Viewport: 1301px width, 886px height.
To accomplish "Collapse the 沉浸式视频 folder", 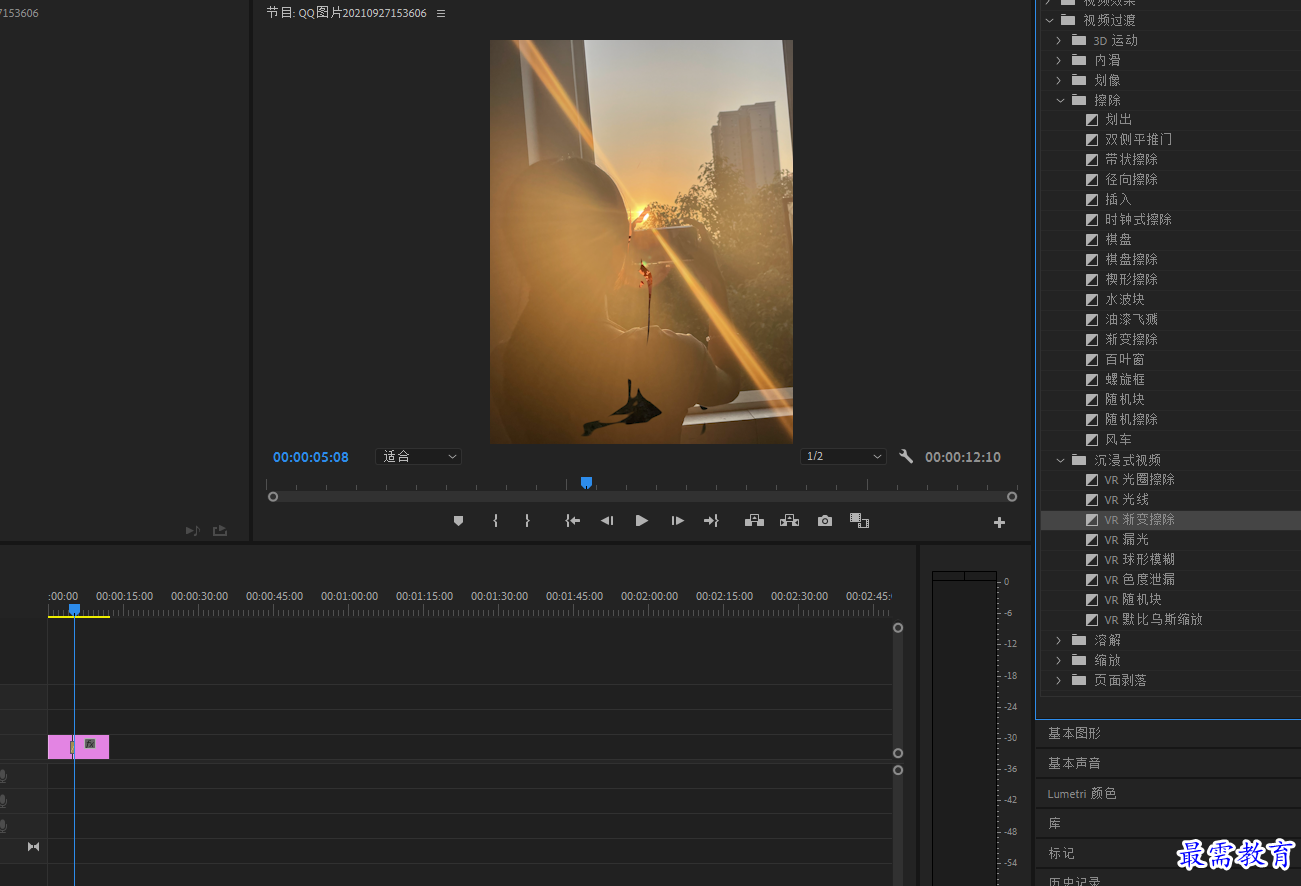I will [x=1060, y=460].
